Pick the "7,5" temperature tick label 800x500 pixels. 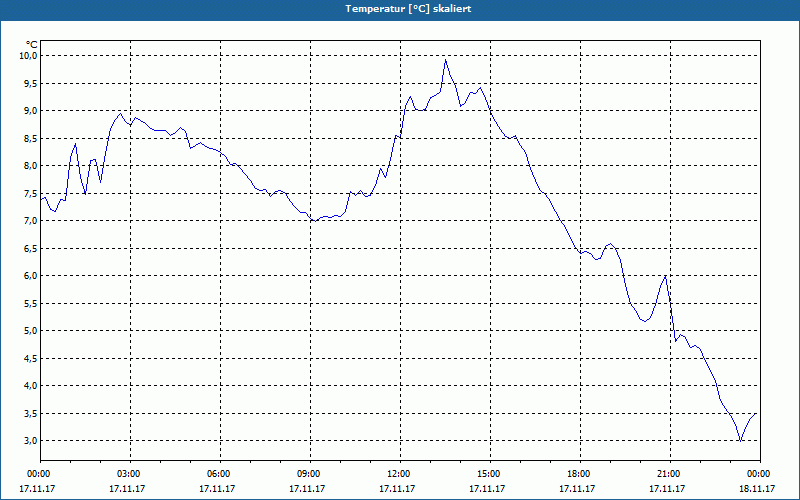tap(30, 193)
